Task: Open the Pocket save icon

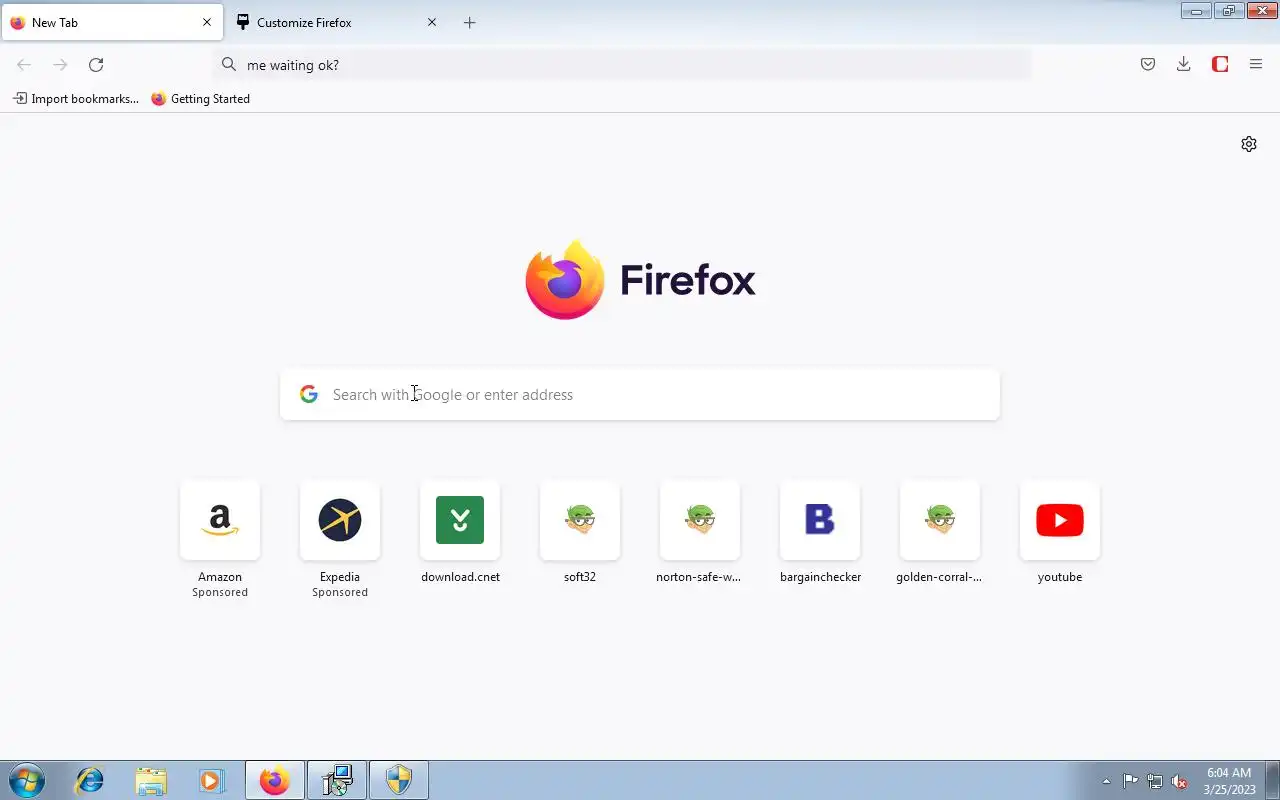Action: pos(1148,65)
